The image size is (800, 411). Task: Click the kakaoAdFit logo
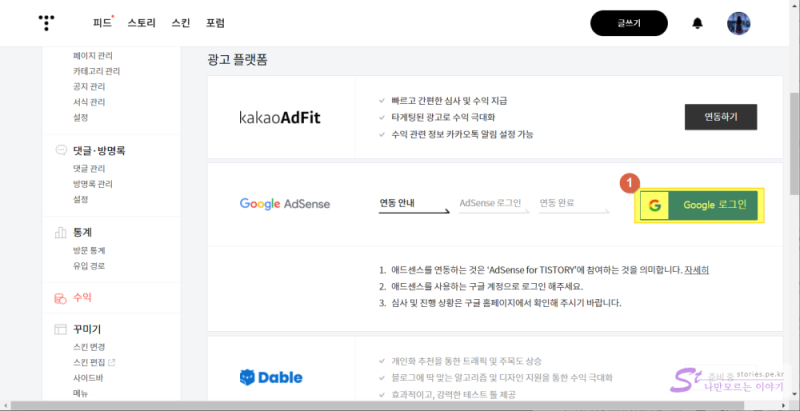point(280,118)
